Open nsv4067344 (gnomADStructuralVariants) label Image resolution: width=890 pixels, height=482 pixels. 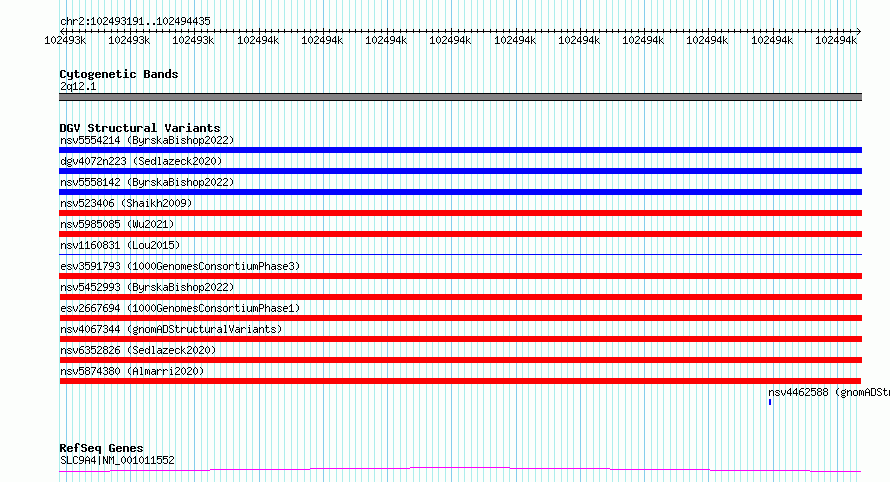coord(171,329)
